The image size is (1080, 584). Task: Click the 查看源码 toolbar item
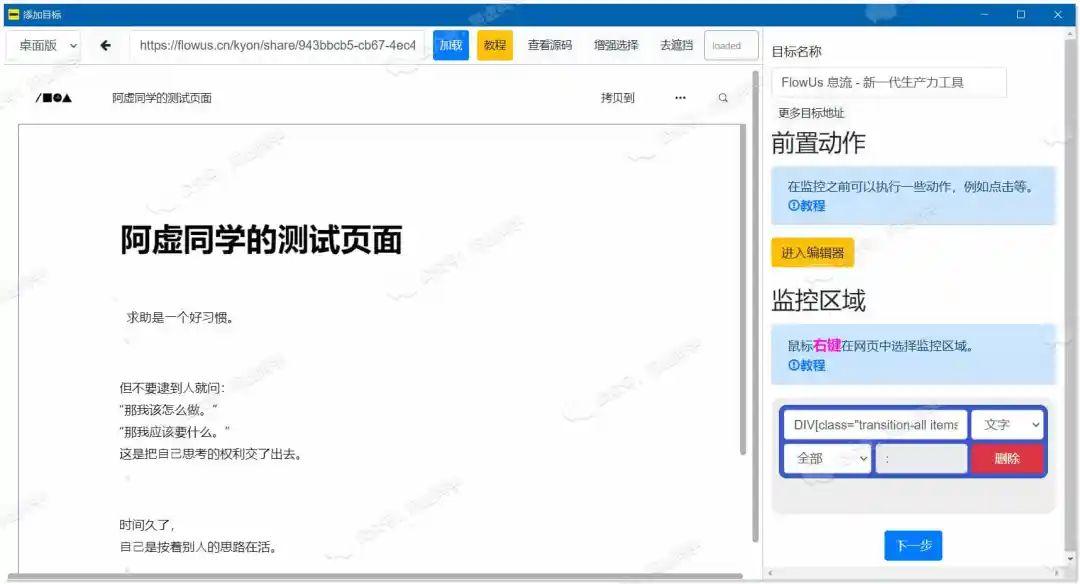pos(549,45)
